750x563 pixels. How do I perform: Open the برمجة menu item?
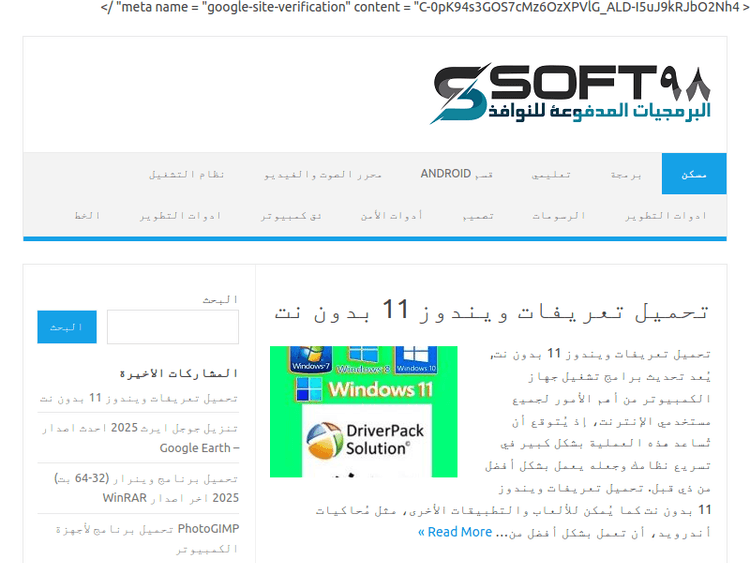626,174
